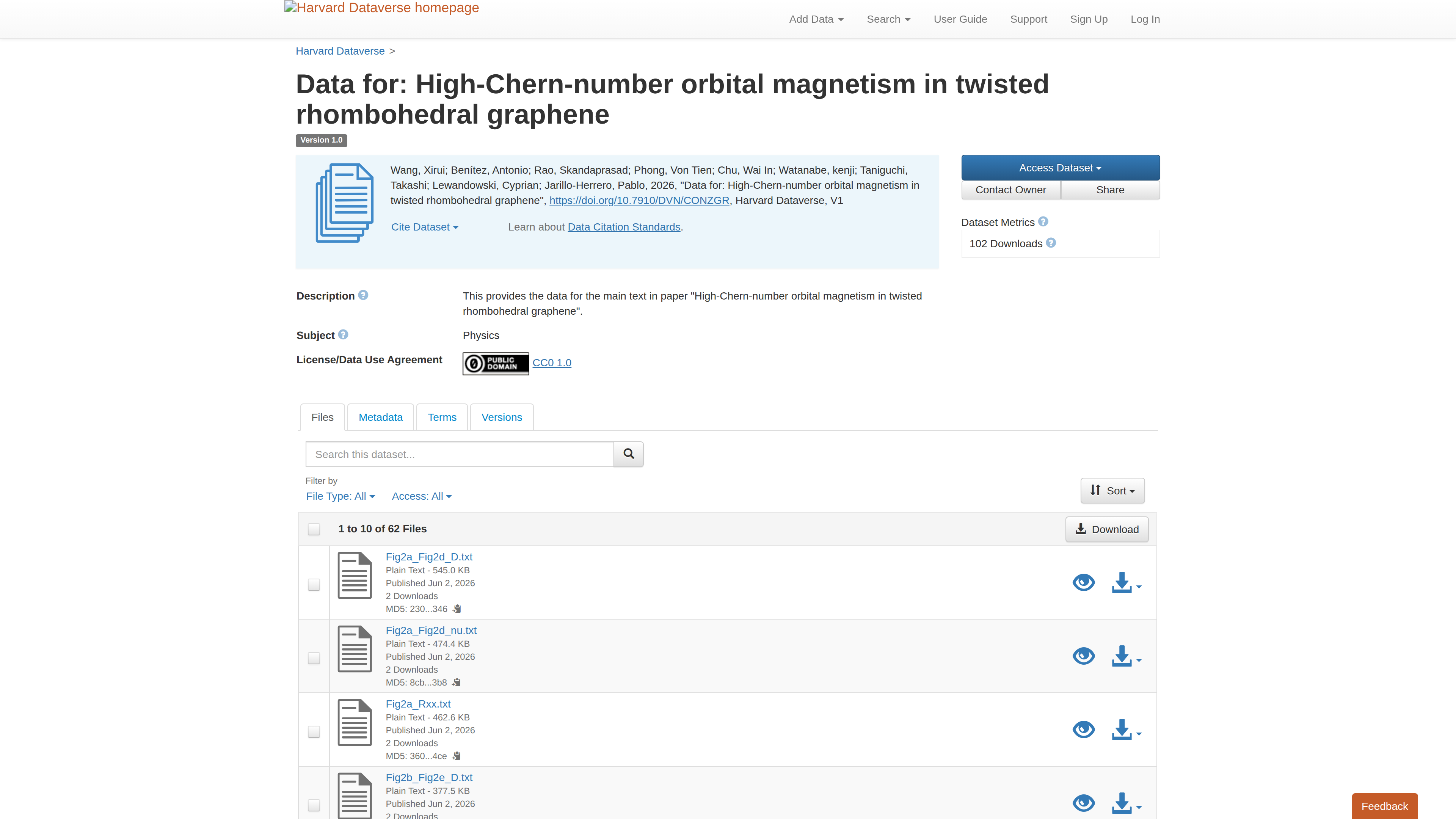
Task: Preview Fig2b_Fig2e_D.txt with the eye icon
Action: pos(1084,803)
